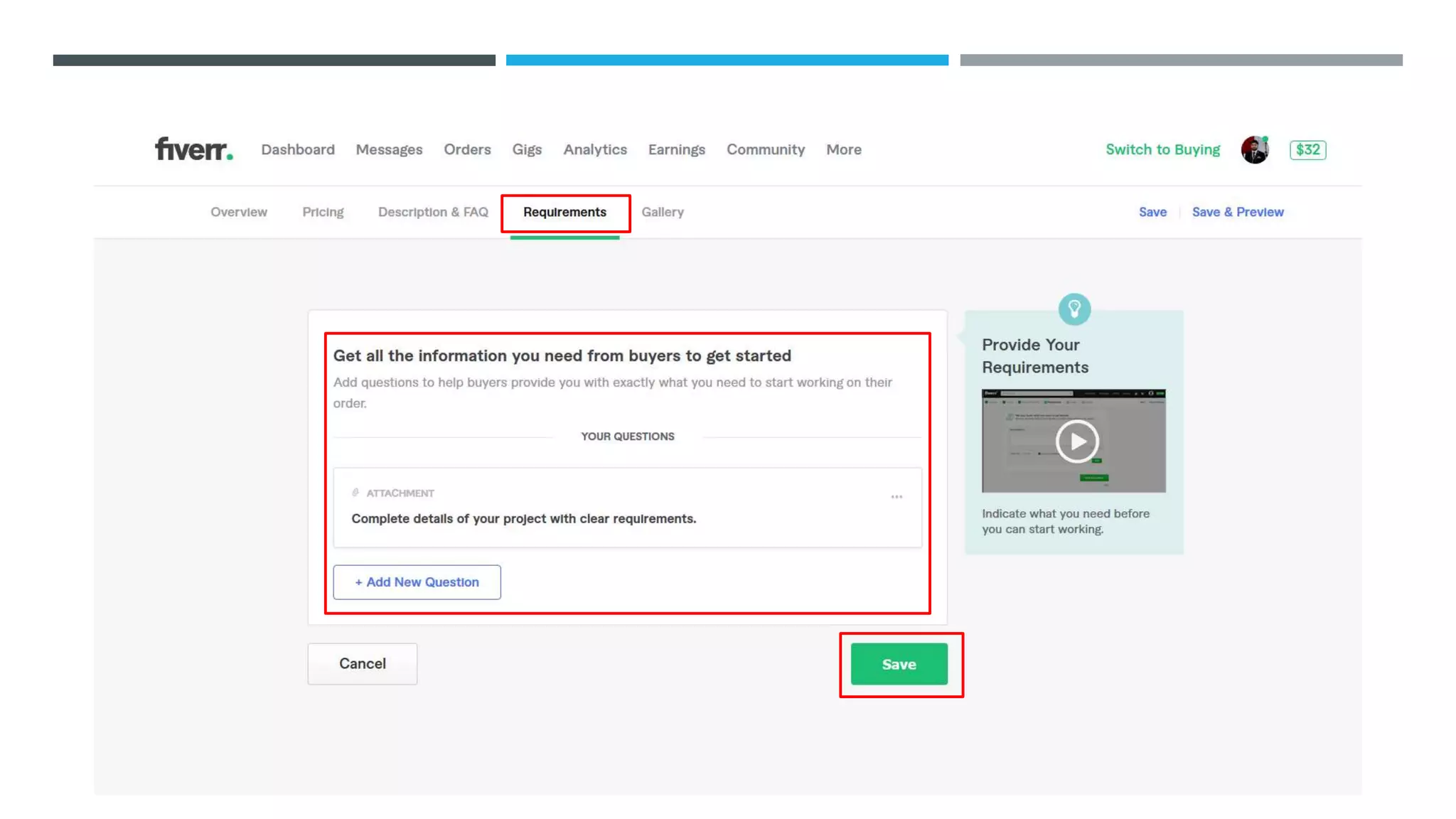The width and height of the screenshot is (1456, 819).
Task: Click Add New Question button
Action: [417, 582]
